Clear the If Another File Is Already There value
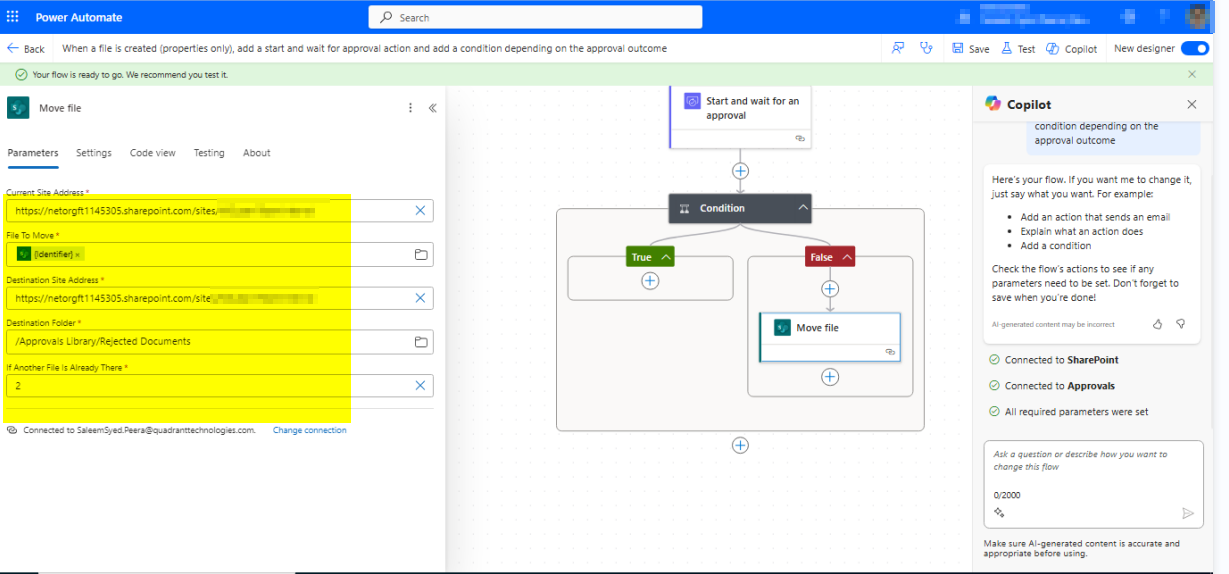 pos(421,385)
